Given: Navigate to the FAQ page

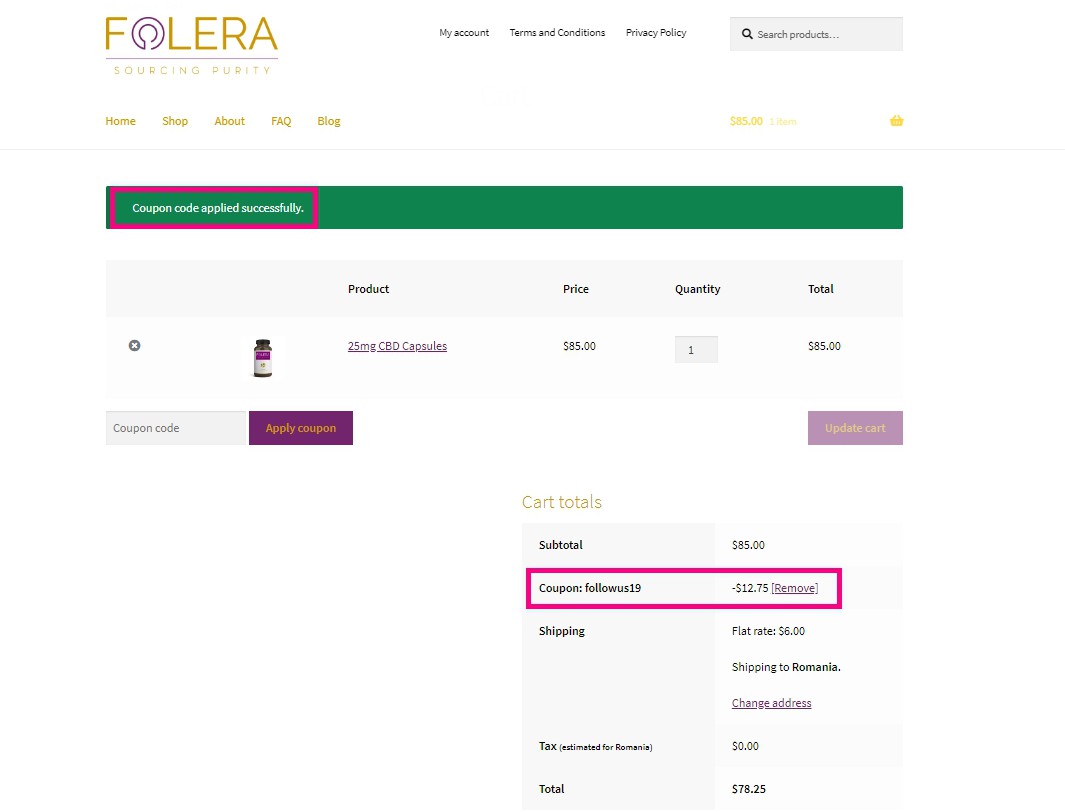Looking at the screenshot, I should click(281, 121).
